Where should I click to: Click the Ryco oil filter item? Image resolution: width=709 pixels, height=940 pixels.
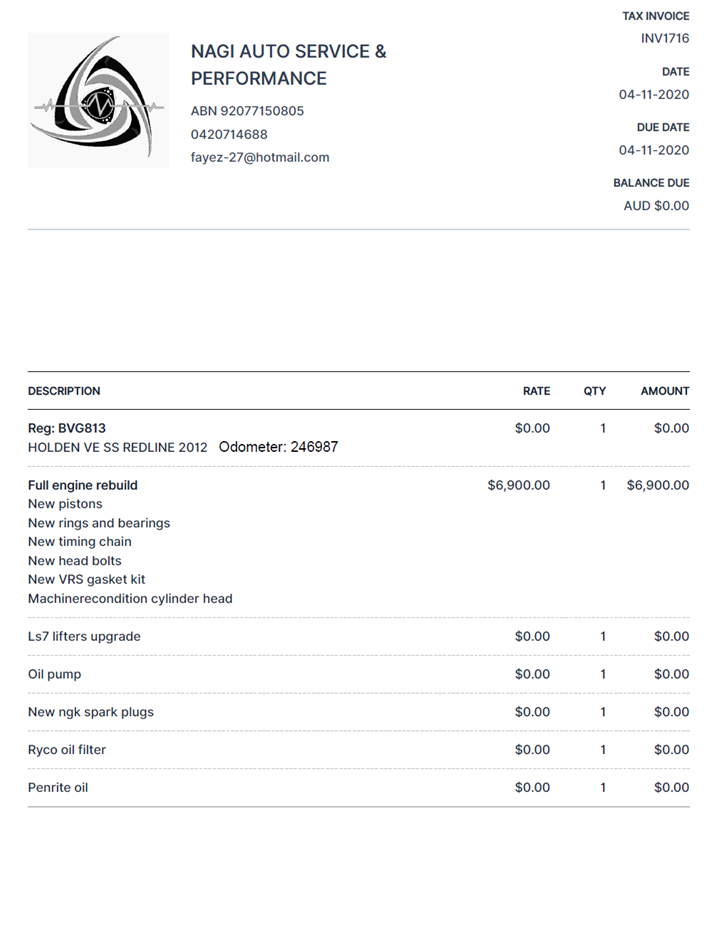67,750
